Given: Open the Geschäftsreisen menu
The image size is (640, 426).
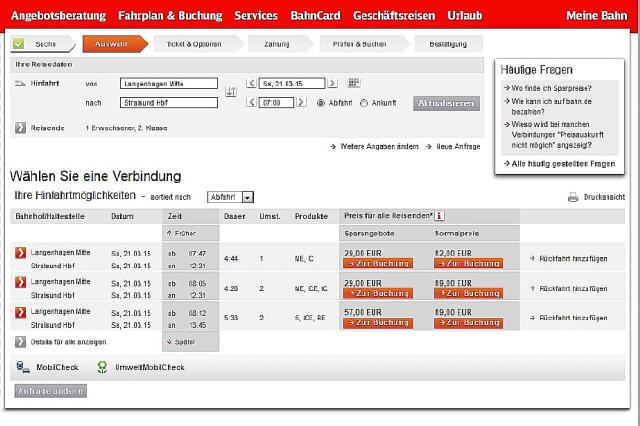Looking at the screenshot, I should (394, 16).
